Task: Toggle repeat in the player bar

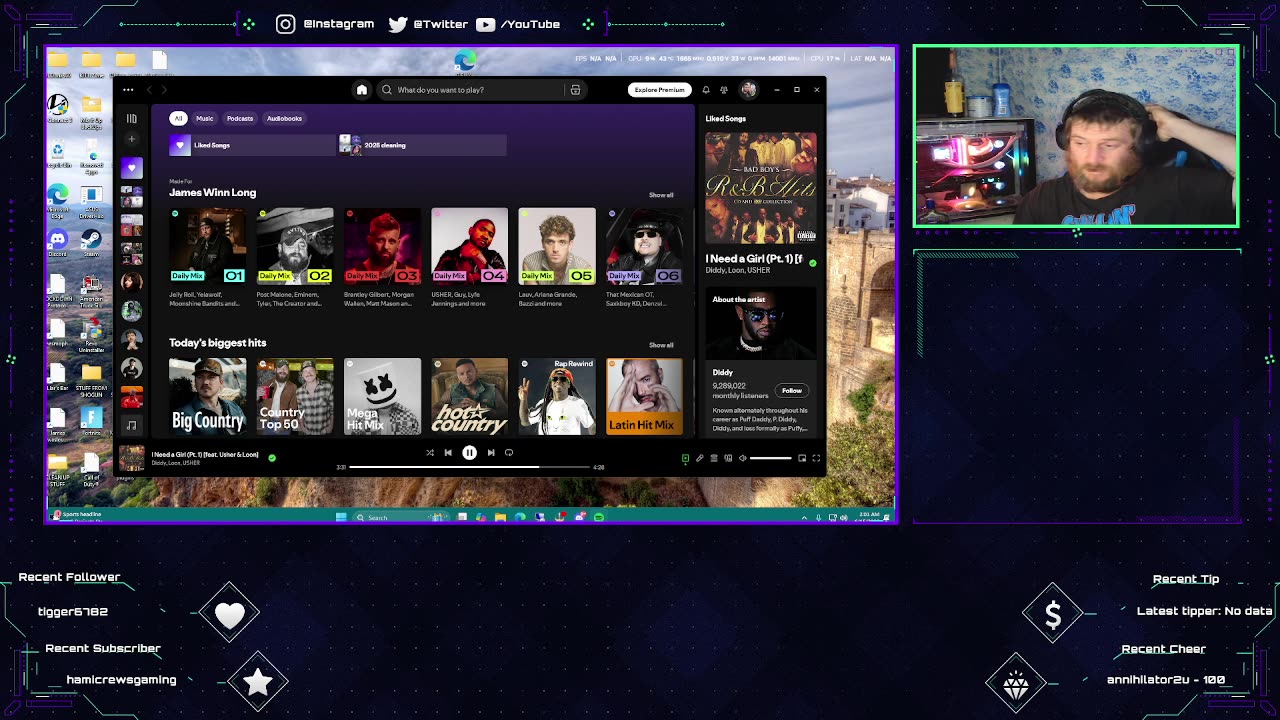Action: 509,453
